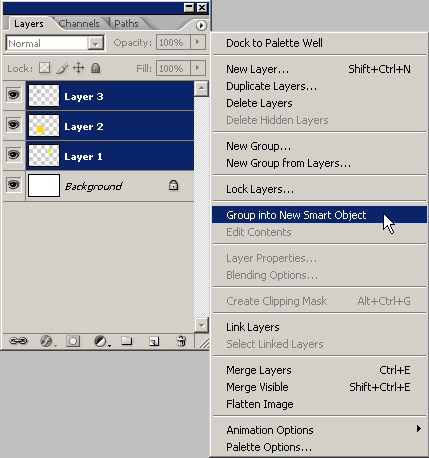Click the Layer 2 thumbnail
Screen dimensions: 429x458
point(44,126)
